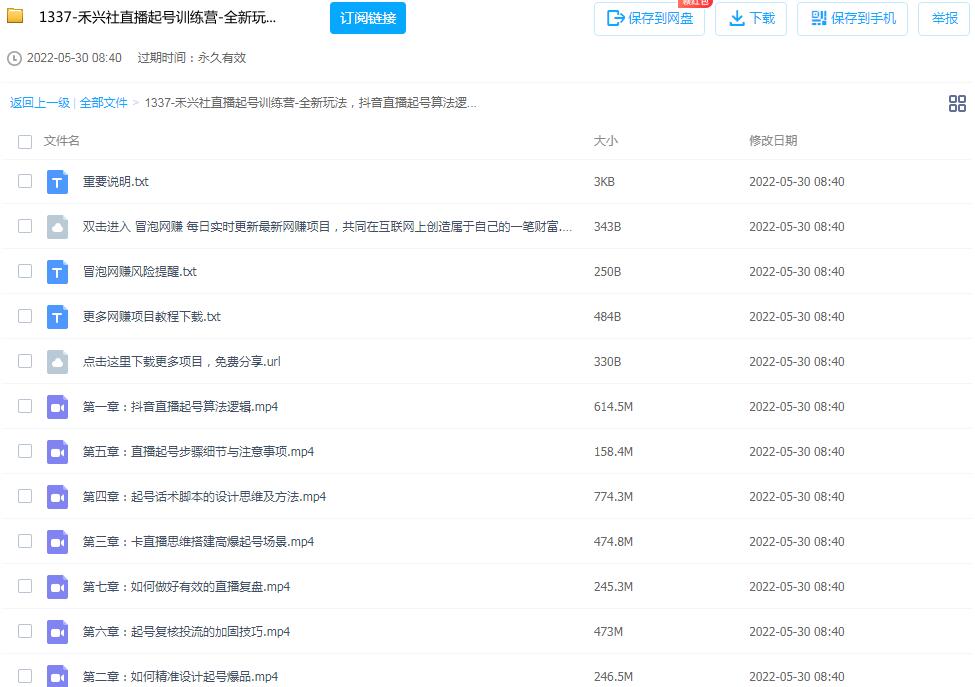Image resolution: width=975 pixels, height=687 pixels.
Task: Open 冒泡网赚风险提醒.txt file name
Action: pyautogui.click(x=140, y=272)
